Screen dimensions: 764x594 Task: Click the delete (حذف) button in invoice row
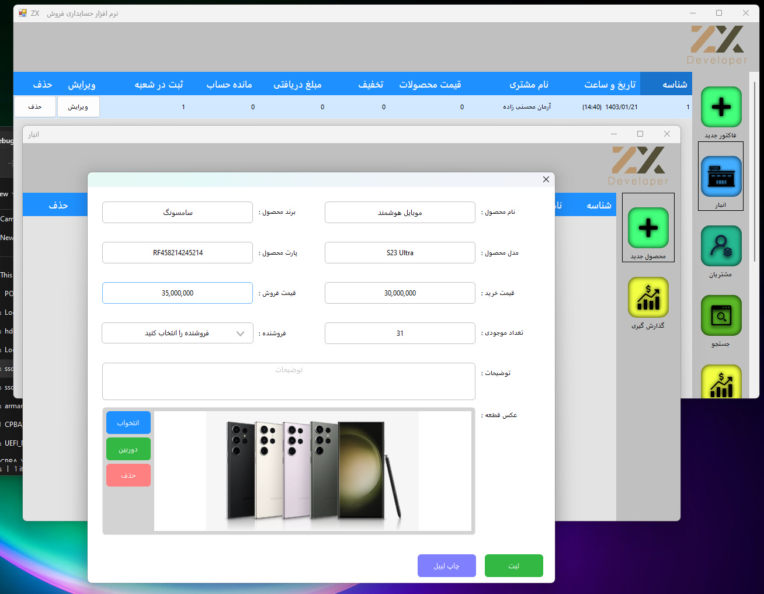[x=35, y=107]
